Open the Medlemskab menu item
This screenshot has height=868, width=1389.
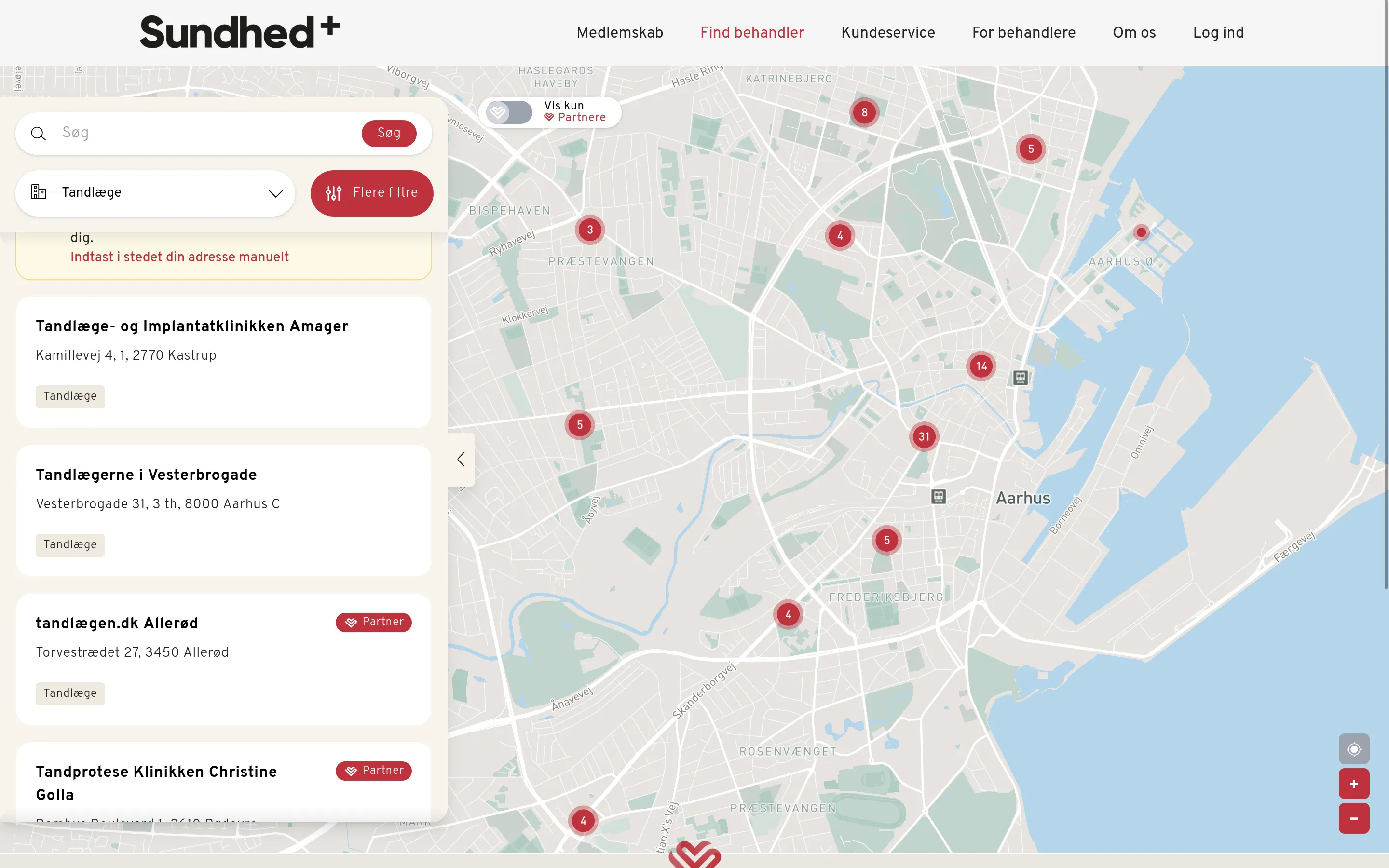[x=619, y=33]
